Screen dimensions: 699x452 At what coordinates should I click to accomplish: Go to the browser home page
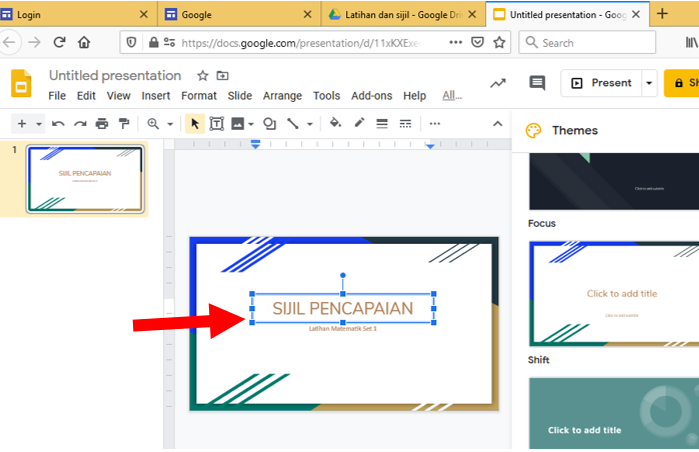tap(84, 42)
